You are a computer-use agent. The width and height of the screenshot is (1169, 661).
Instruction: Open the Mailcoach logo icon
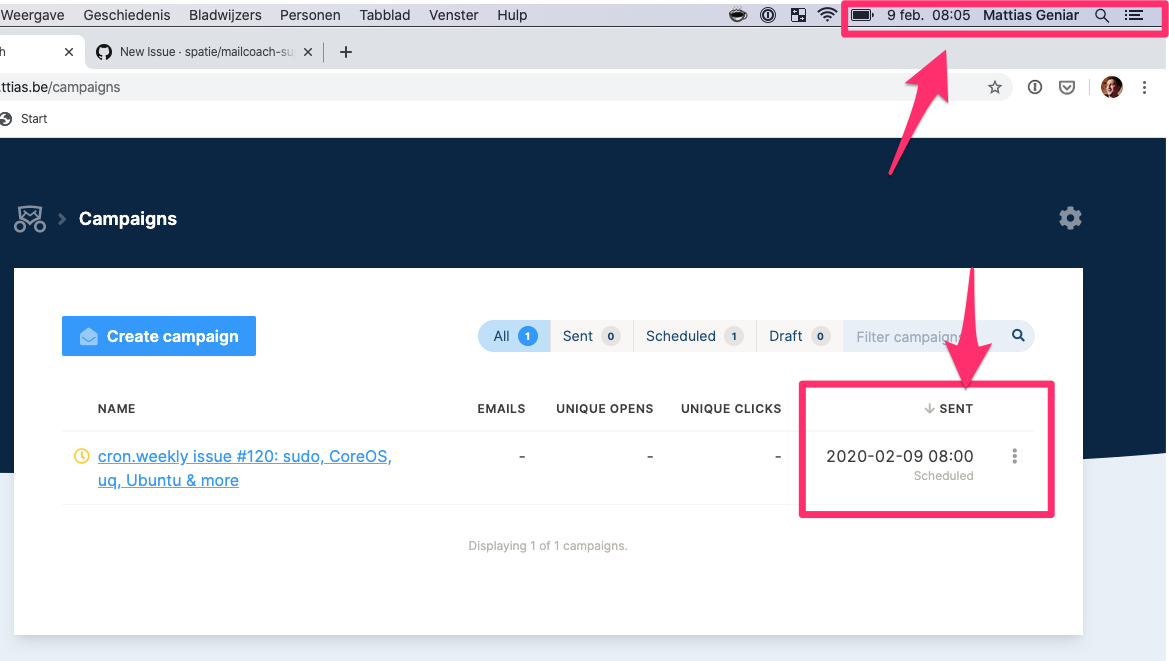pos(29,218)
